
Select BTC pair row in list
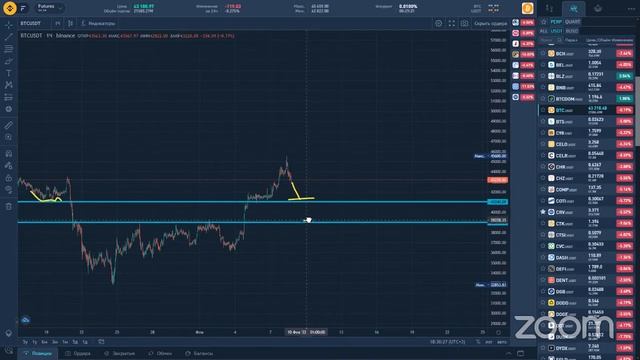tap(586, 110)
